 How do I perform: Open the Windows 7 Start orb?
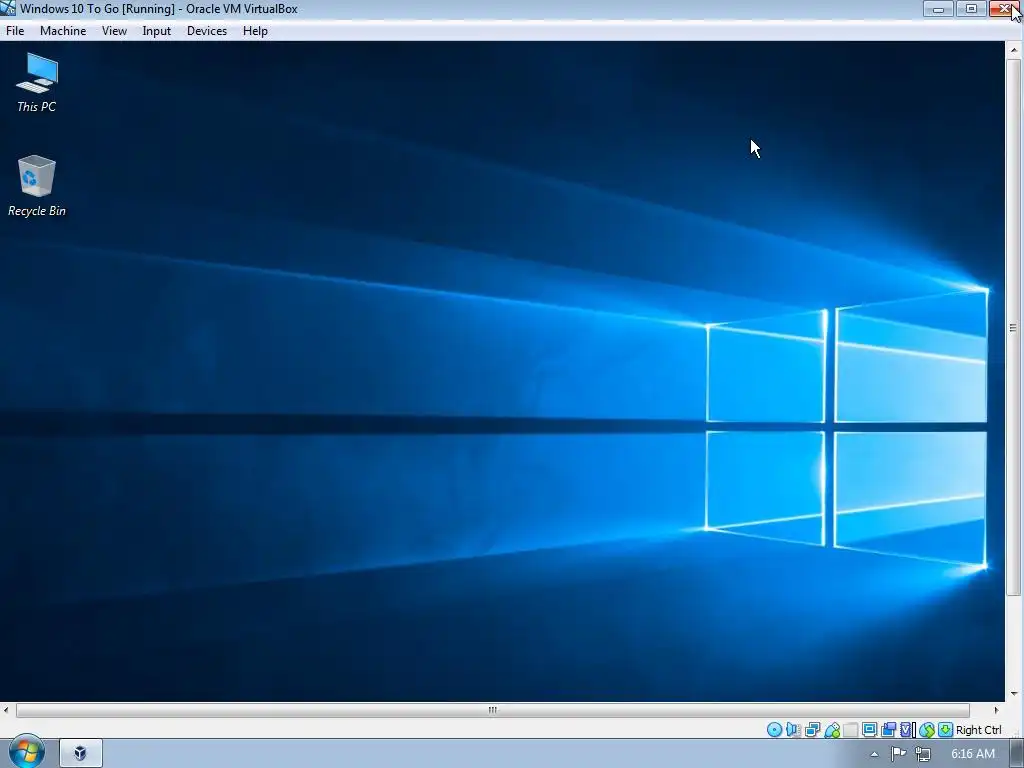pos(25,752)
